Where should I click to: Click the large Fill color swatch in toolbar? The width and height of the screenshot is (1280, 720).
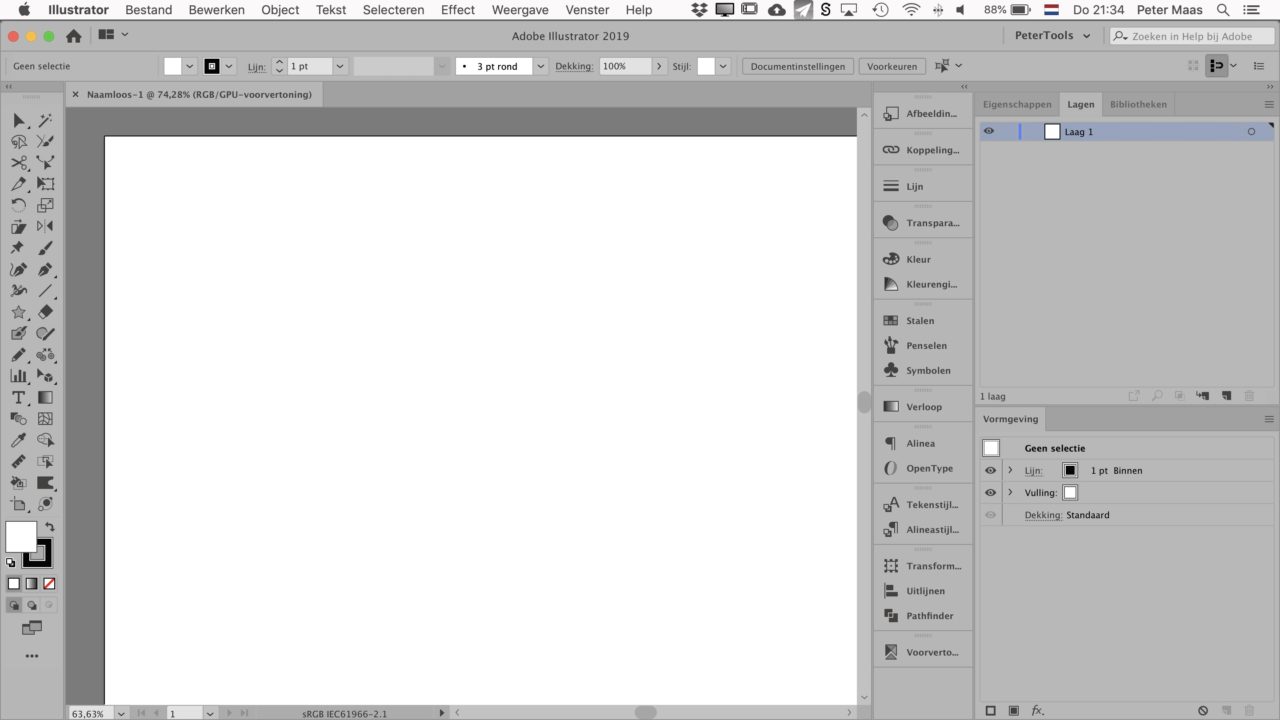click(19, 535)
